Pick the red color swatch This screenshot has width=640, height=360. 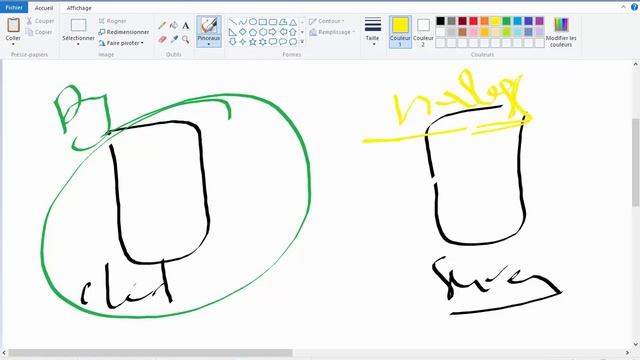tap(473, 21)
